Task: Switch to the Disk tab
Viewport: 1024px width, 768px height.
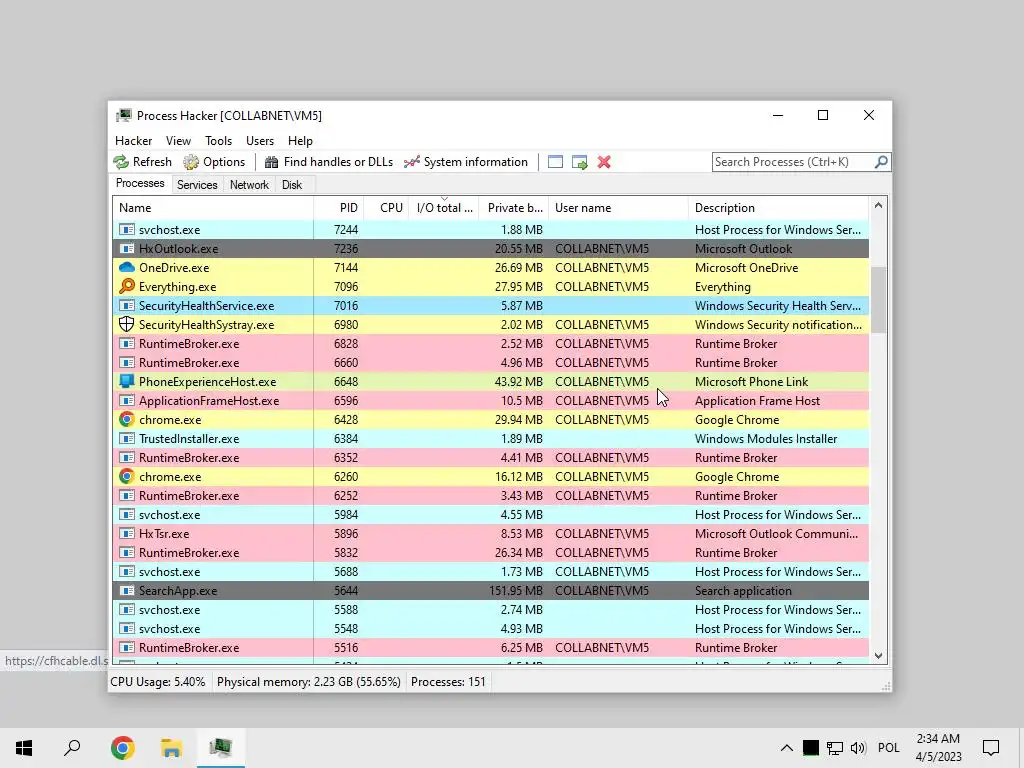Action: coord(292,185)
